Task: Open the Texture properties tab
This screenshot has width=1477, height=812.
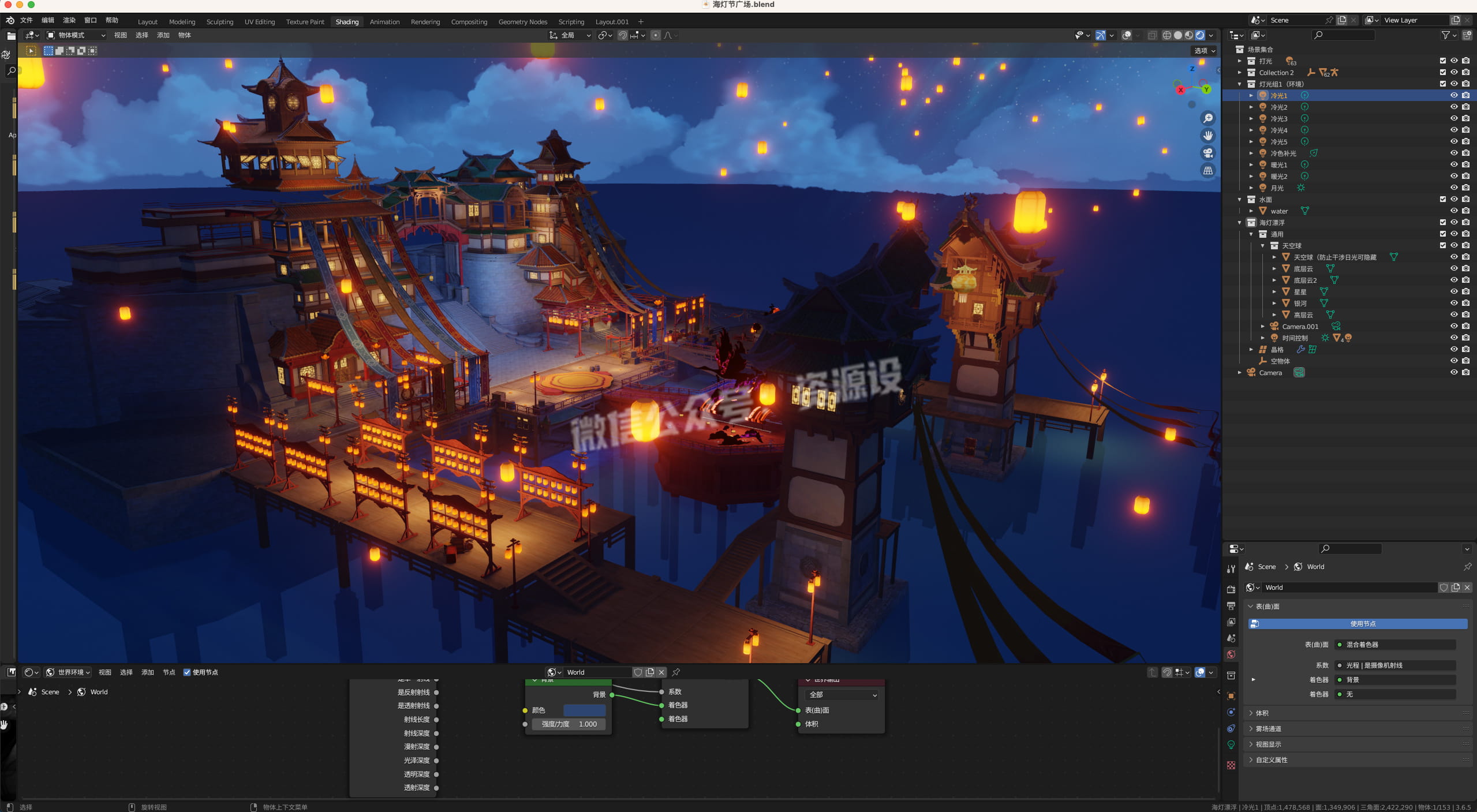Action: 1231,765
